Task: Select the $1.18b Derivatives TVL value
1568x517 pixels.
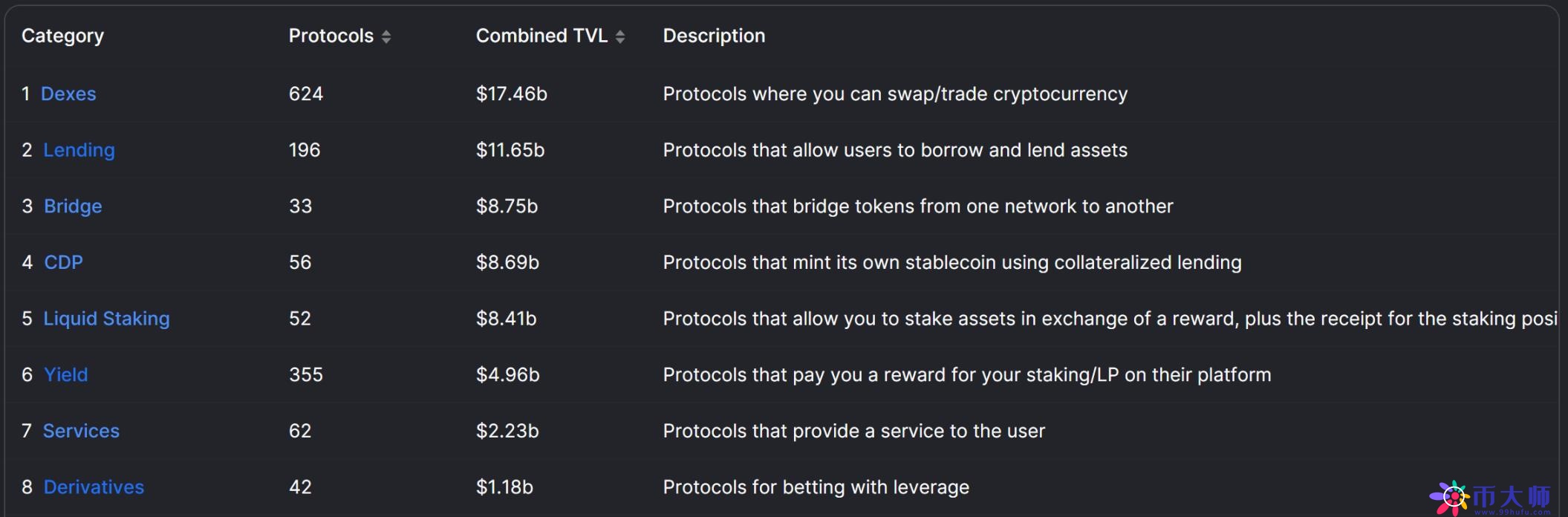Action: (x=504, y=487)
